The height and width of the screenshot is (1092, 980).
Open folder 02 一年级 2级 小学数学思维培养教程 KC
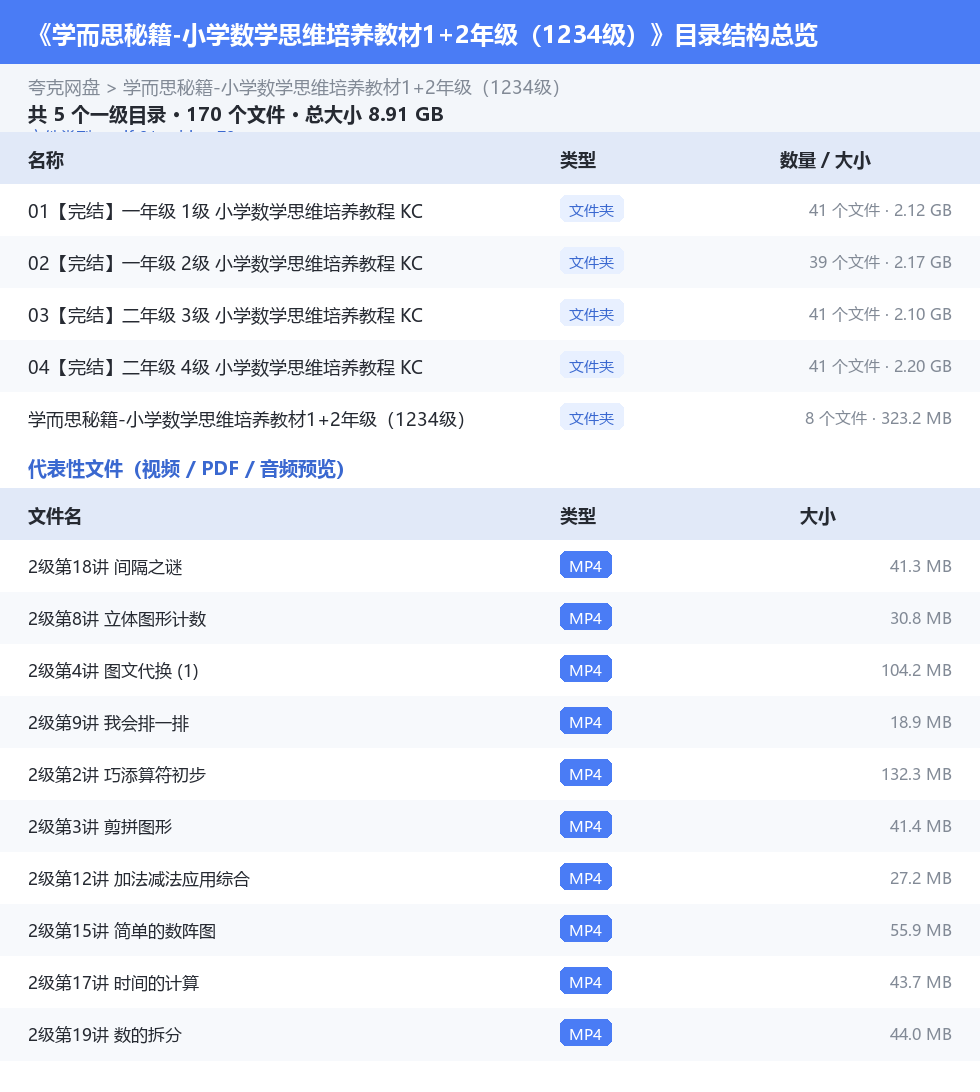(x=225, y=263)
